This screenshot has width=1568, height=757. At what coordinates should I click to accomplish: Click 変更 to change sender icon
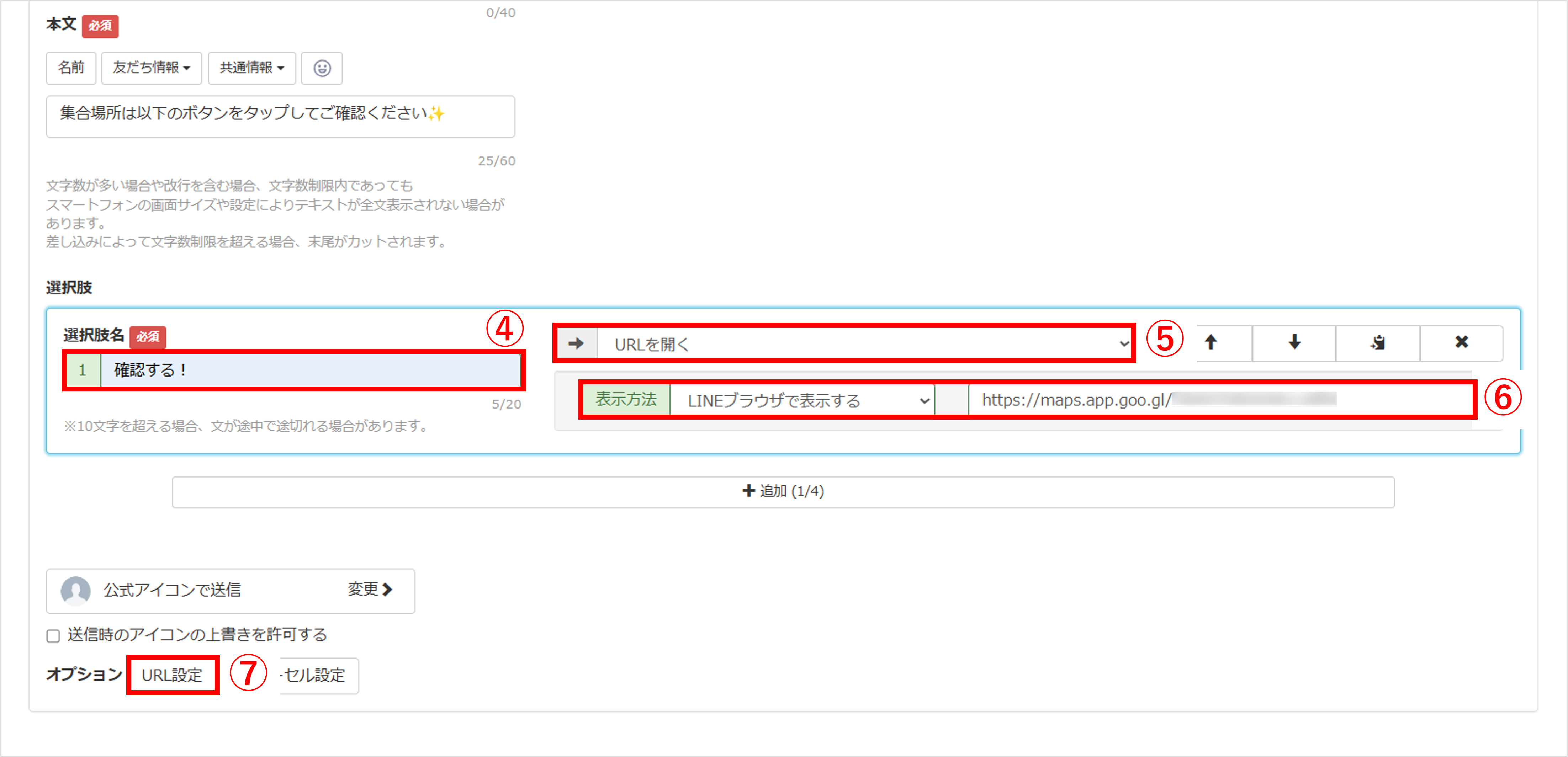[370, 589]
